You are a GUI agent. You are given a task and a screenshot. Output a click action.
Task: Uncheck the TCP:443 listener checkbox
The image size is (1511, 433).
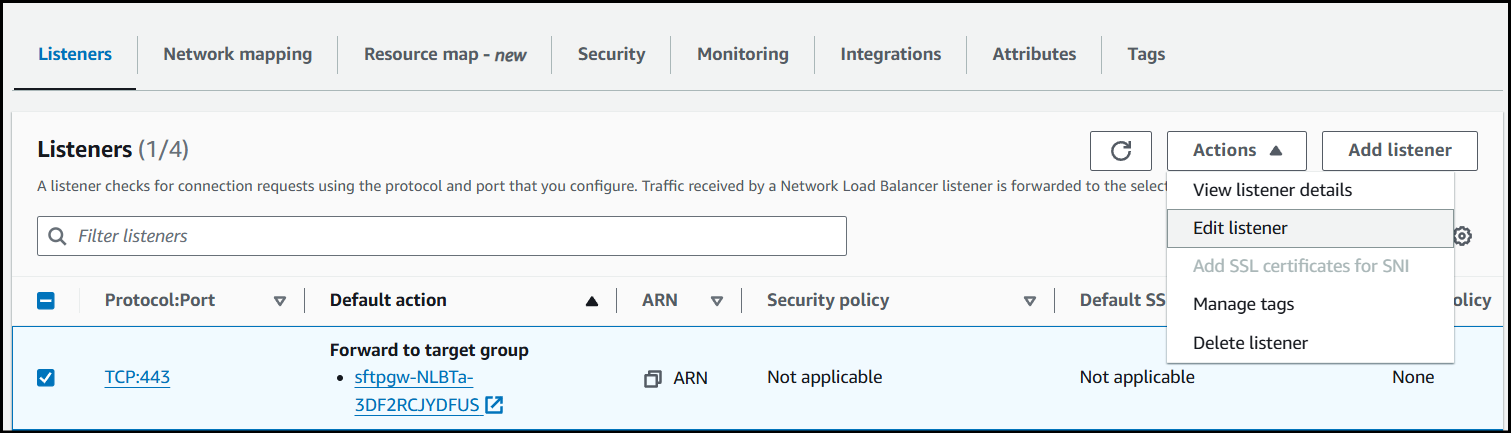[x=46, y=378]
